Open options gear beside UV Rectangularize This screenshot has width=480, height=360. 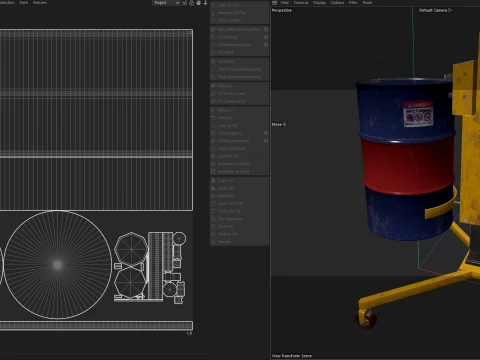click(266, 141)
